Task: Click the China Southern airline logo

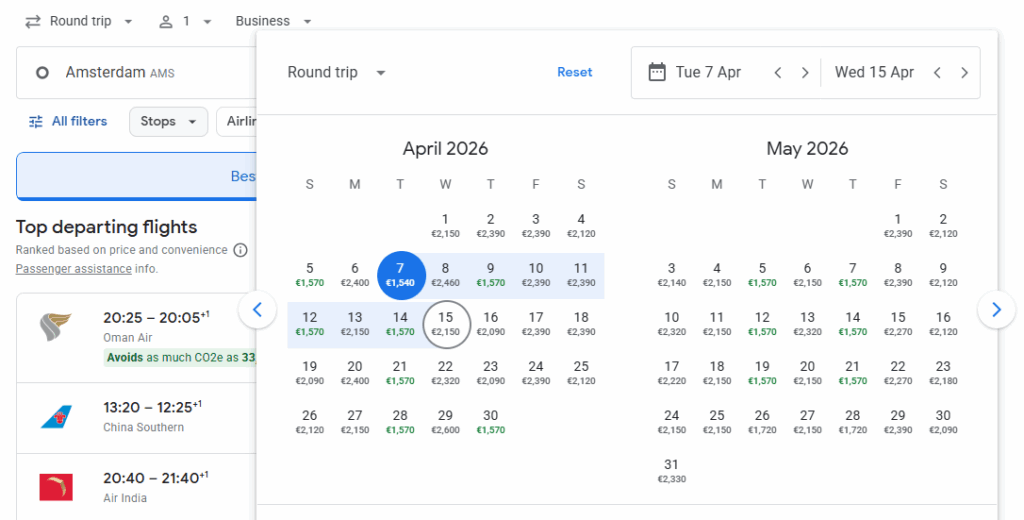Action: 56,417
